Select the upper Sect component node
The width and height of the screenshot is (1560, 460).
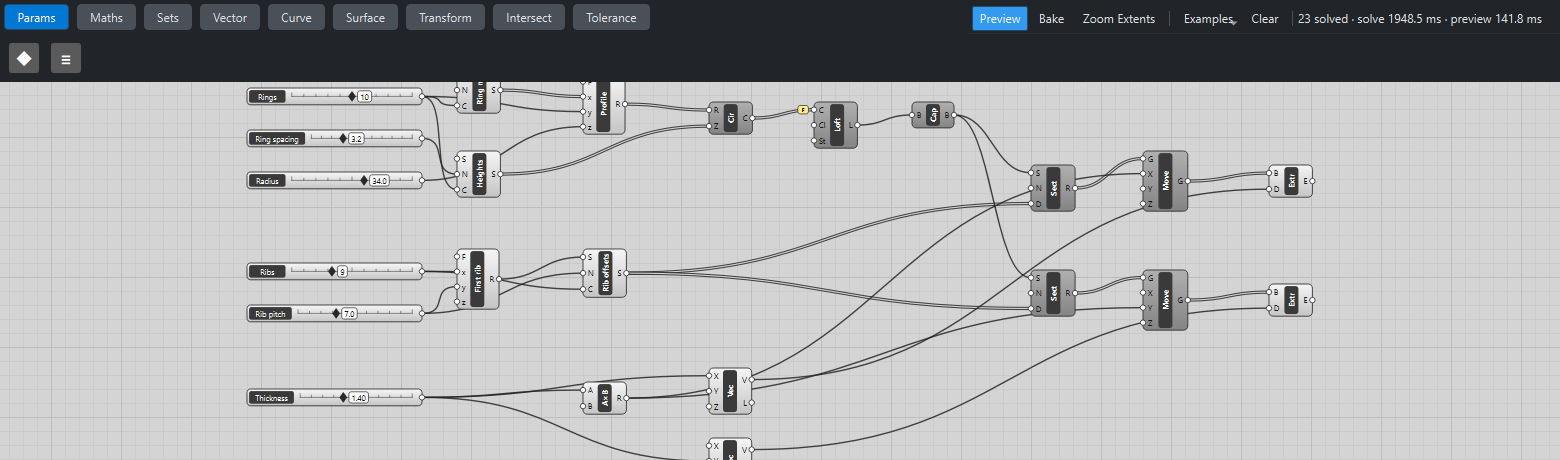pos(1053,188)
